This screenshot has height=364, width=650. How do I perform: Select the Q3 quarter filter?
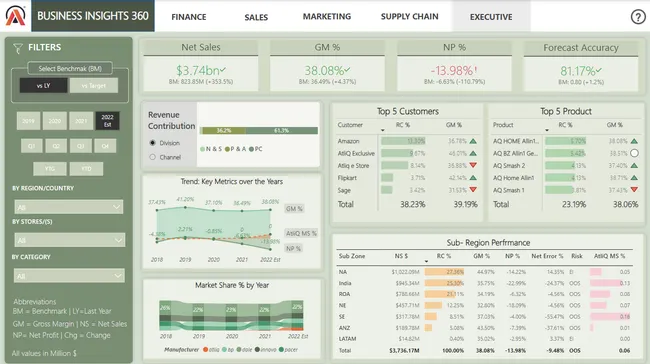[x=80, y=146]
